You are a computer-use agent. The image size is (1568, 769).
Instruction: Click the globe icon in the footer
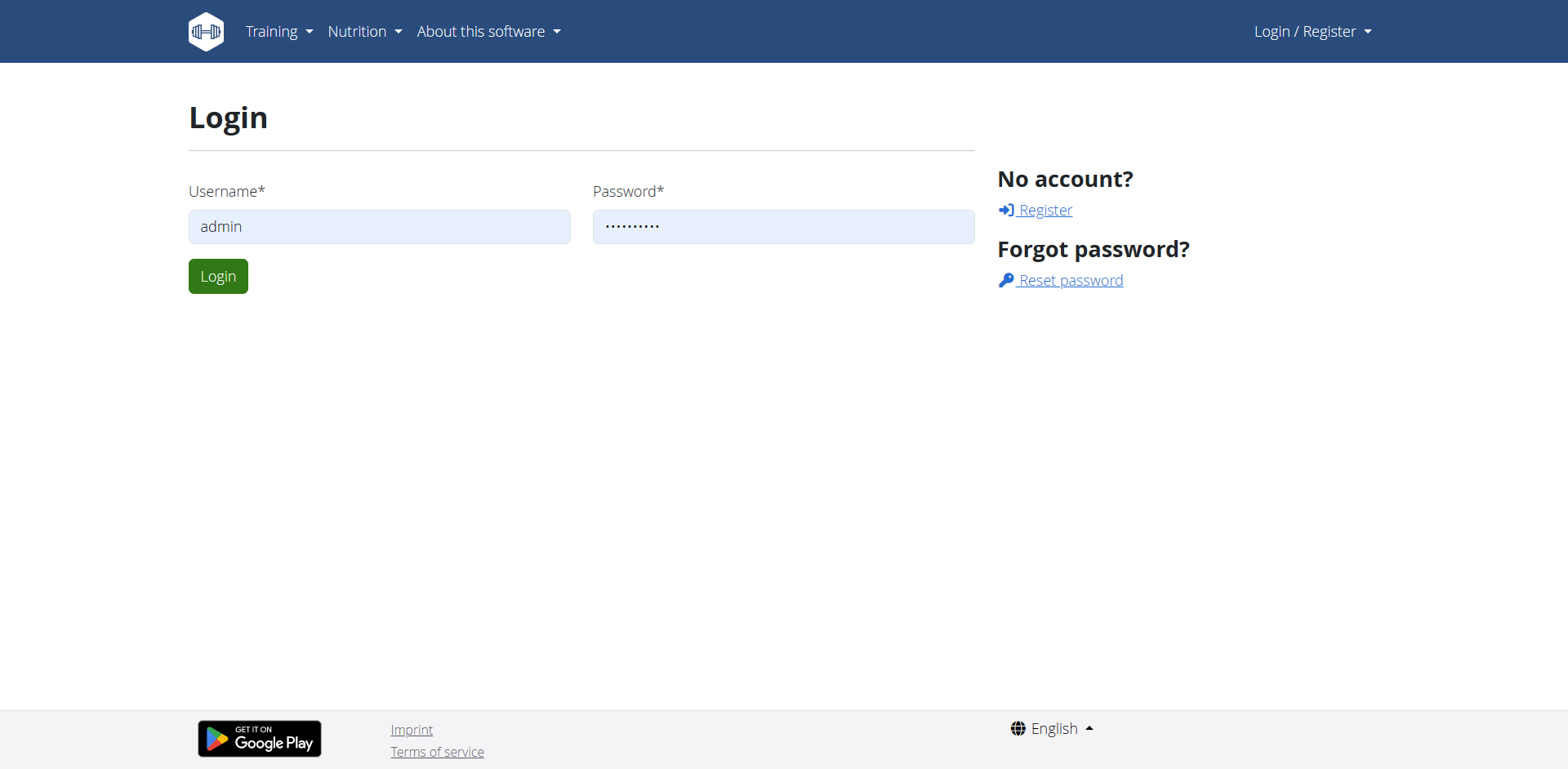point(1018,728)
